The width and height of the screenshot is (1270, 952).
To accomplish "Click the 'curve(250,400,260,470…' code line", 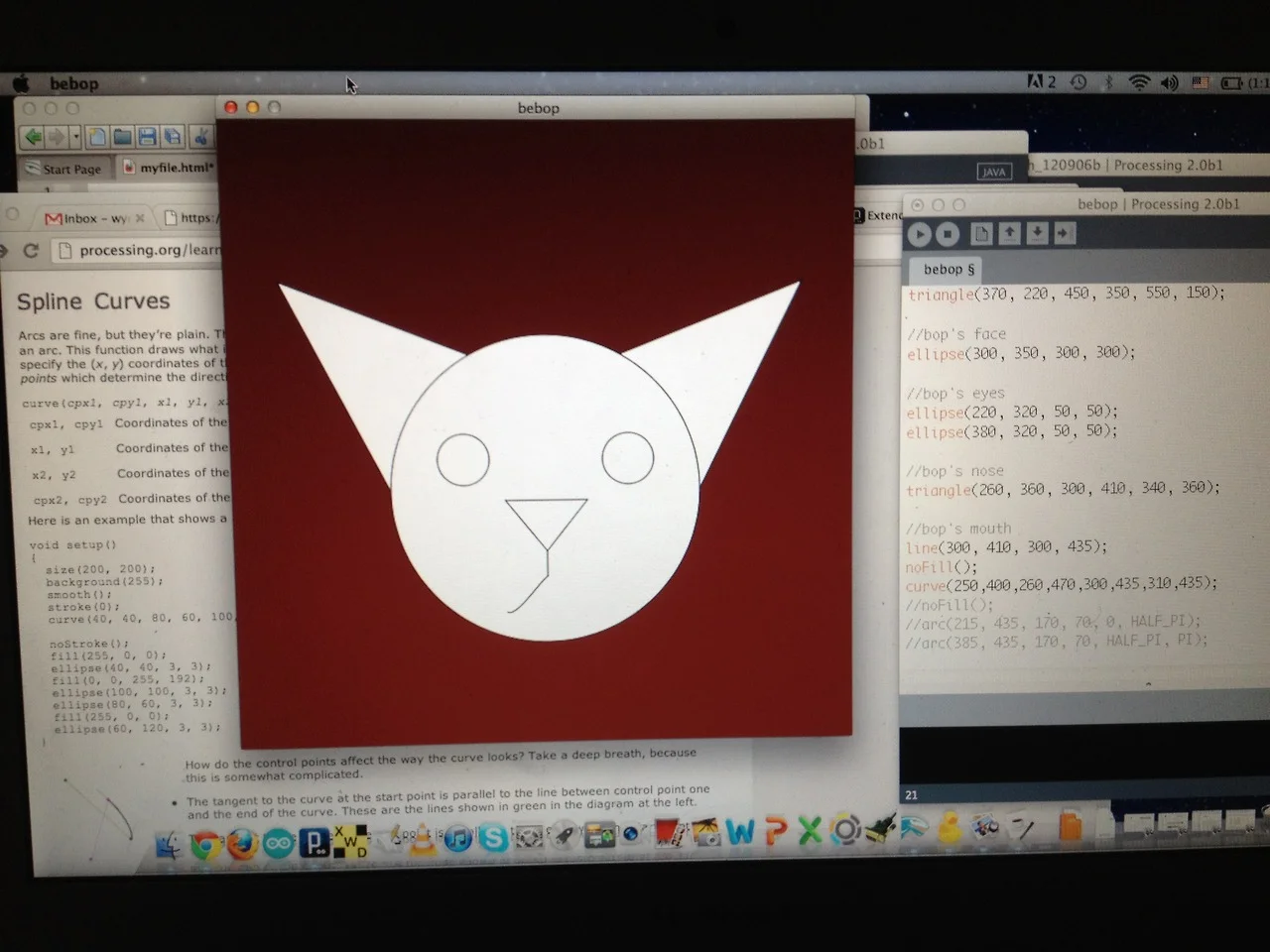I will coord(1061,585).
